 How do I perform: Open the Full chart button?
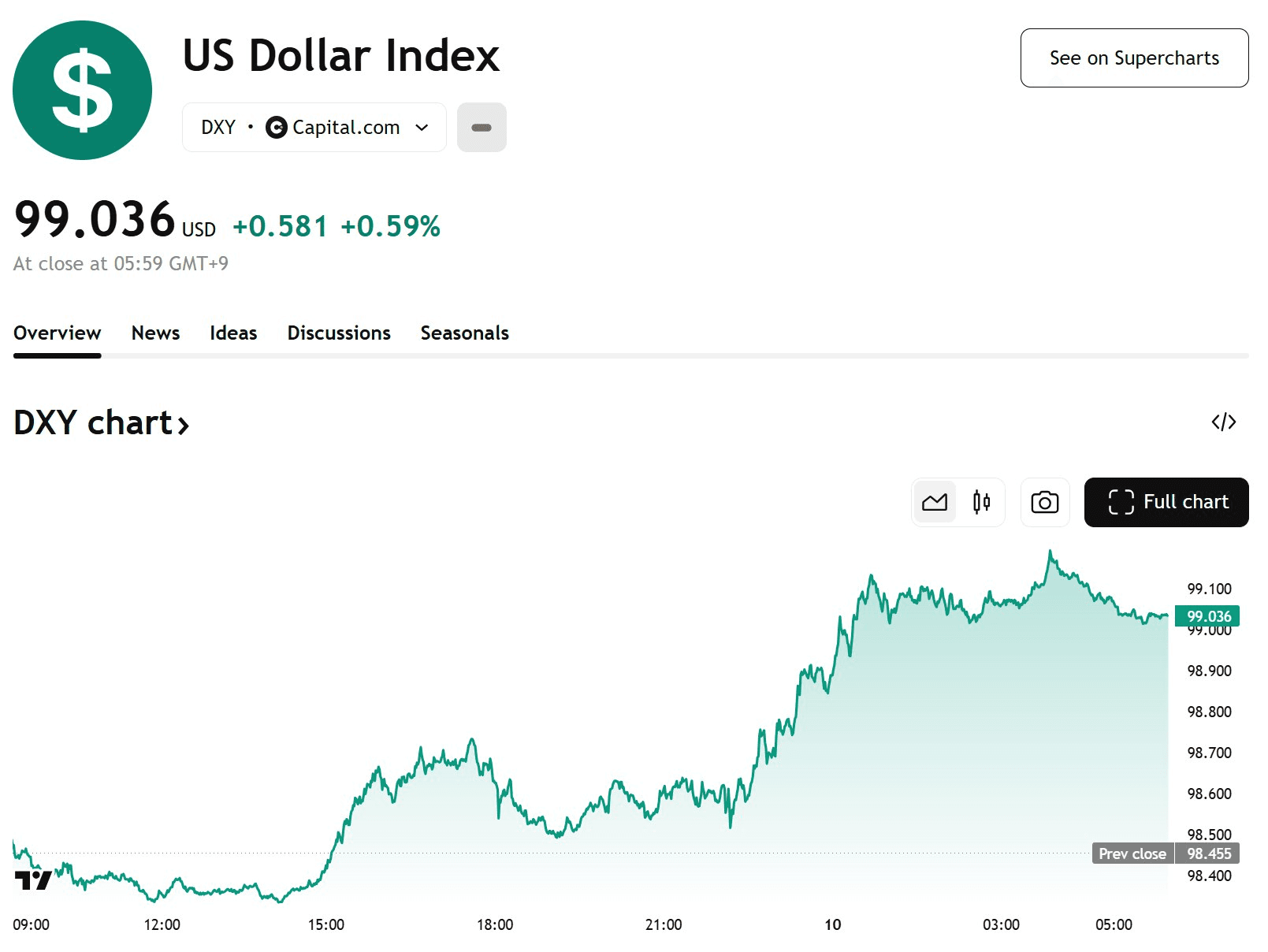(x=1166, y=502)
